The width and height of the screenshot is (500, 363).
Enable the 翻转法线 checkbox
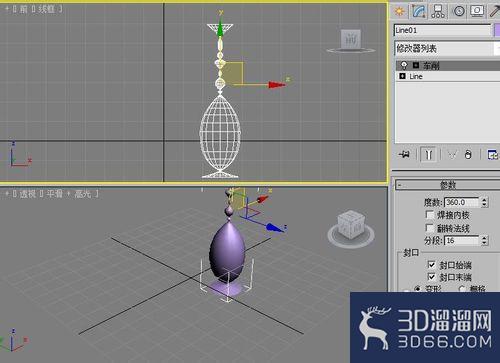point(430,228)
